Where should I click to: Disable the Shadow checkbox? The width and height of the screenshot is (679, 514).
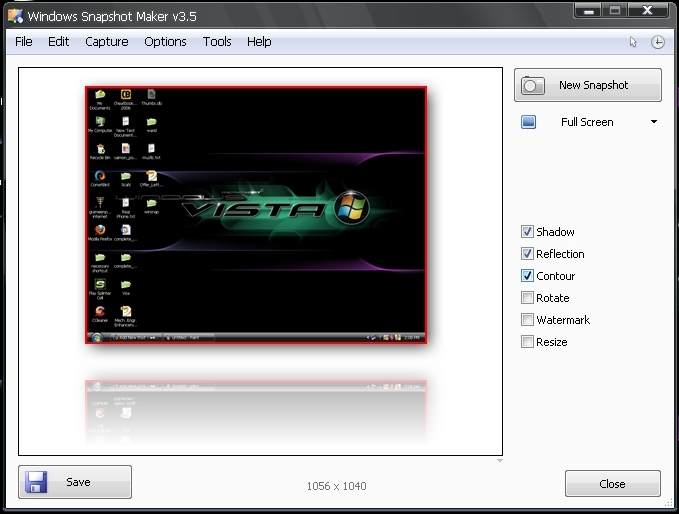[x=527, y=232]
